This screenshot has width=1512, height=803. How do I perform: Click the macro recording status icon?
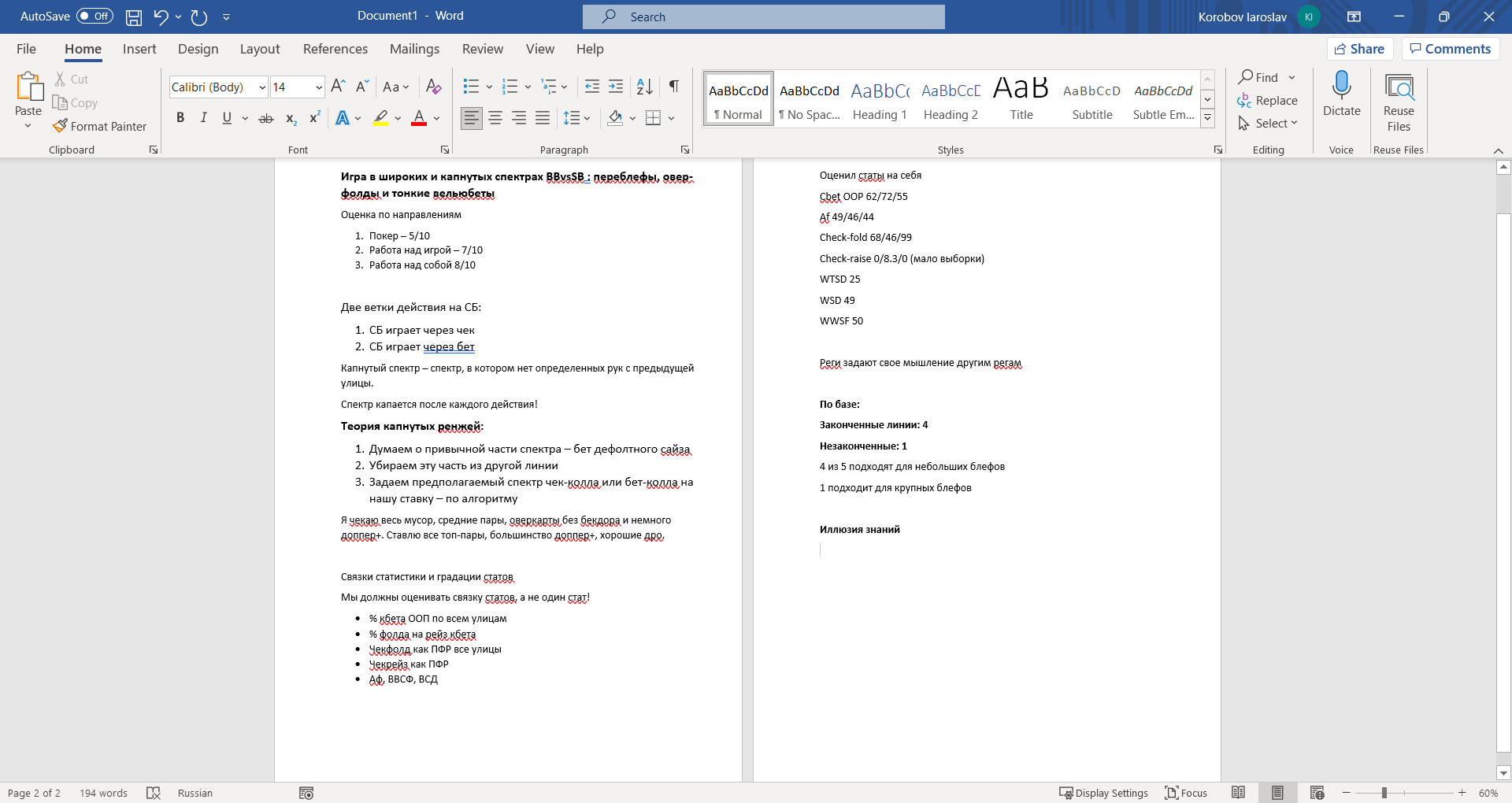(306, 793)
